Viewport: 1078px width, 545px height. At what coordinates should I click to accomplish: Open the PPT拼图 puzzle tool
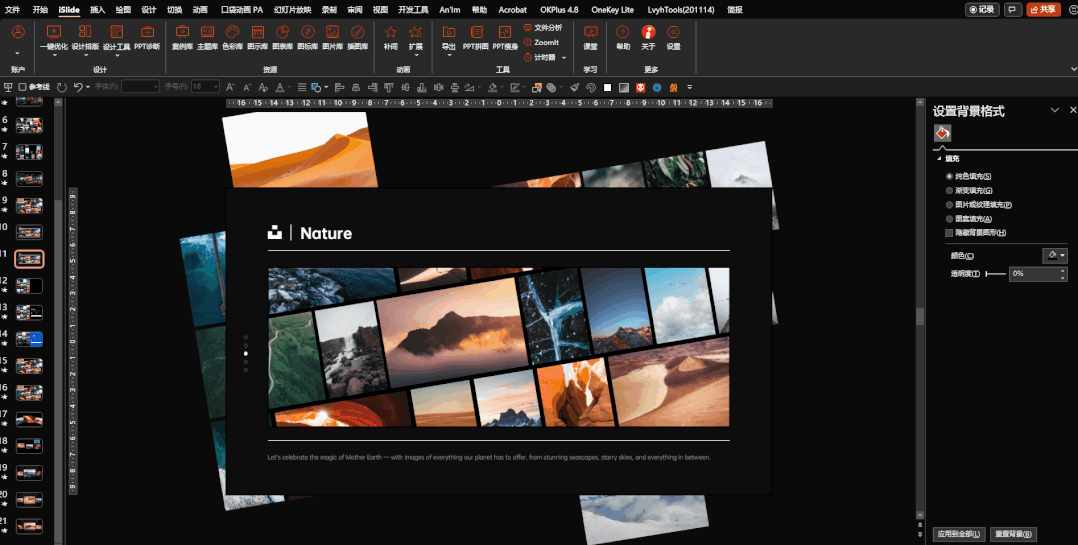pos(476,38)
